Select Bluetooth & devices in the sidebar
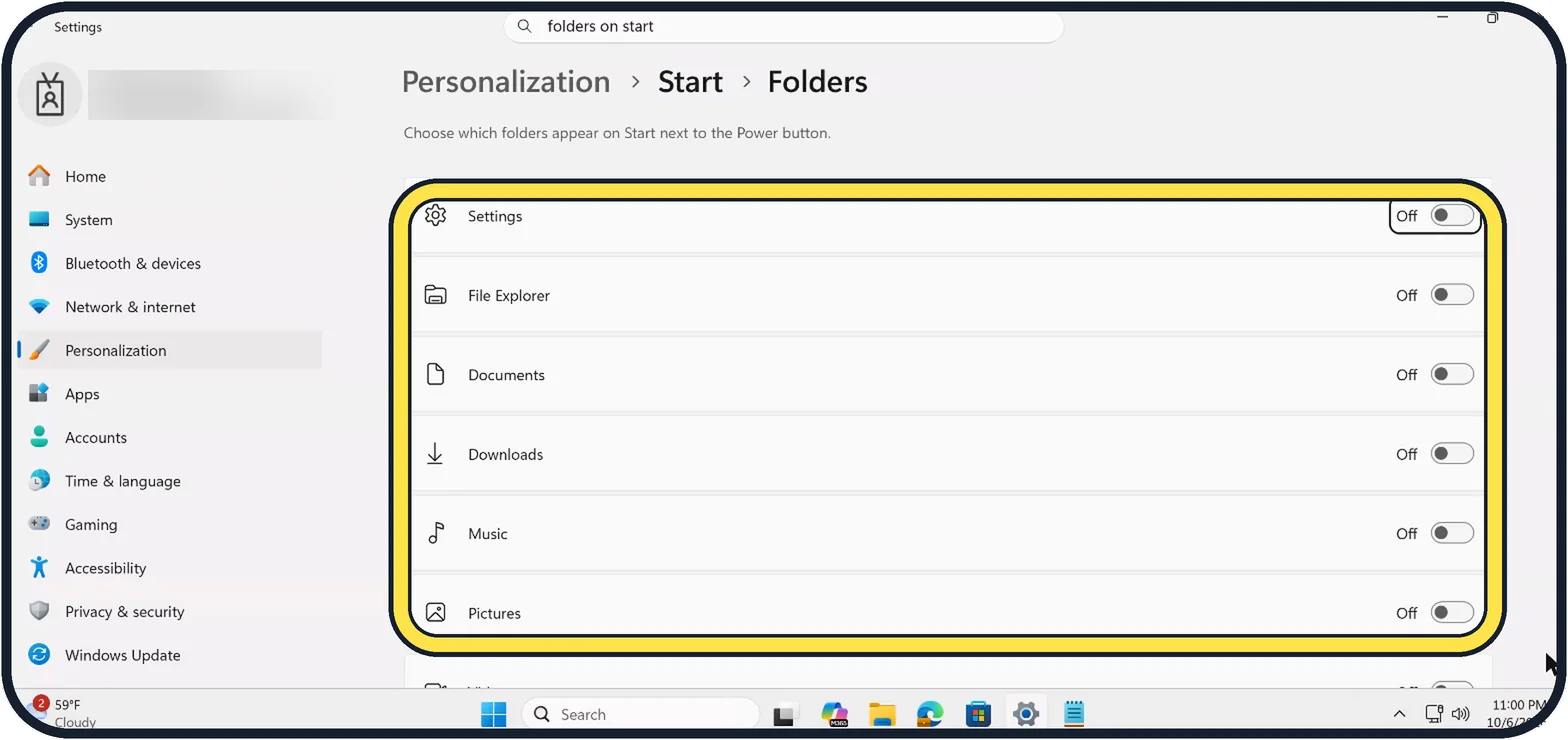The image size is (1568, 740). tap(170, 263)
